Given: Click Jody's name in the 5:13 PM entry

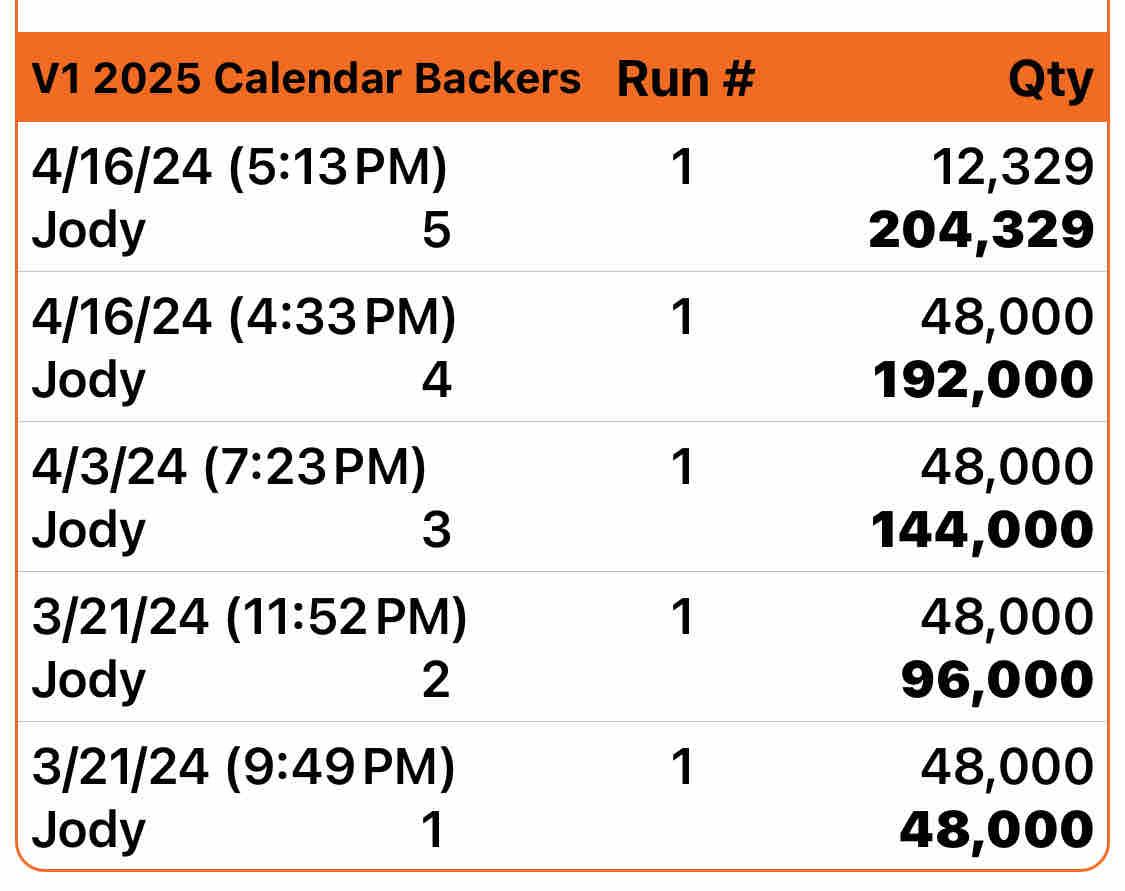Looking at the screenshot, I should click(88, 231).
